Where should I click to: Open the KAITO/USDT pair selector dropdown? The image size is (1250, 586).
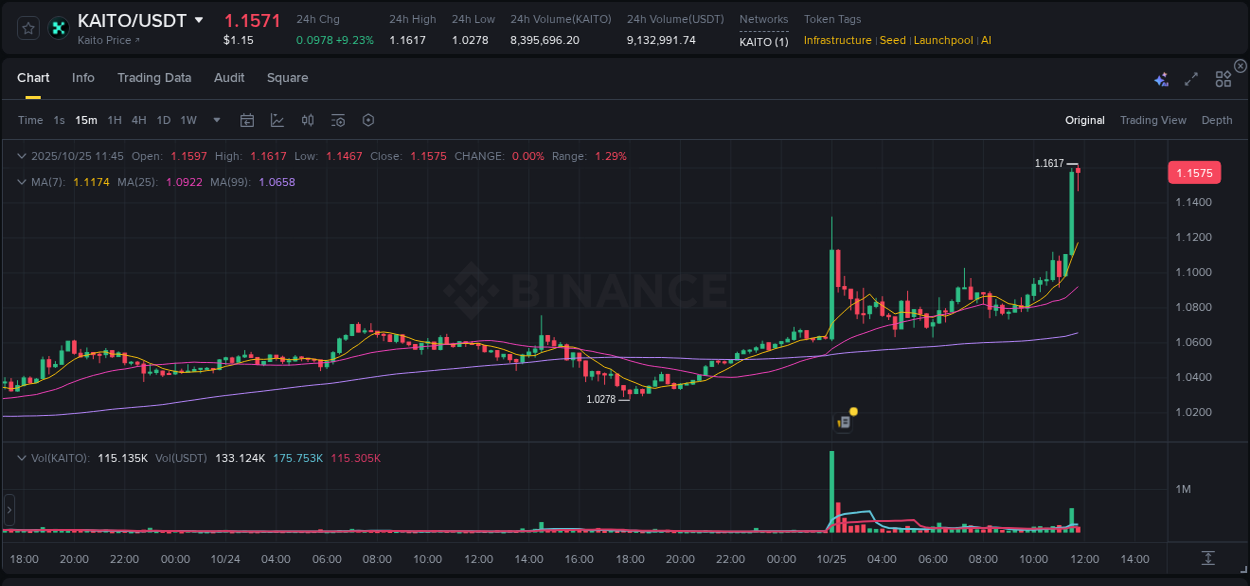point(200,19)
